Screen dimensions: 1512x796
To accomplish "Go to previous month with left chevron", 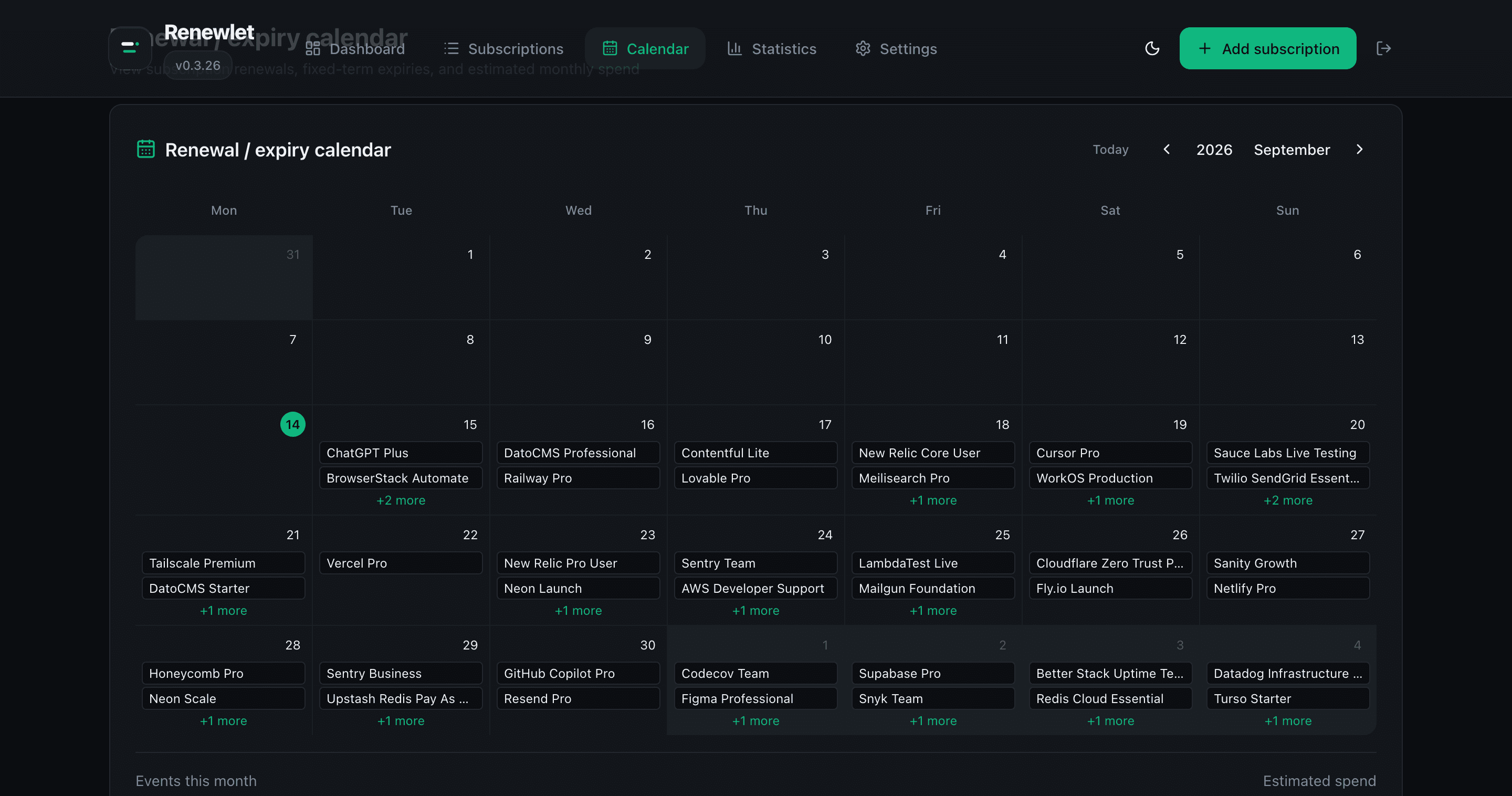I will [x=1167, y=149].
